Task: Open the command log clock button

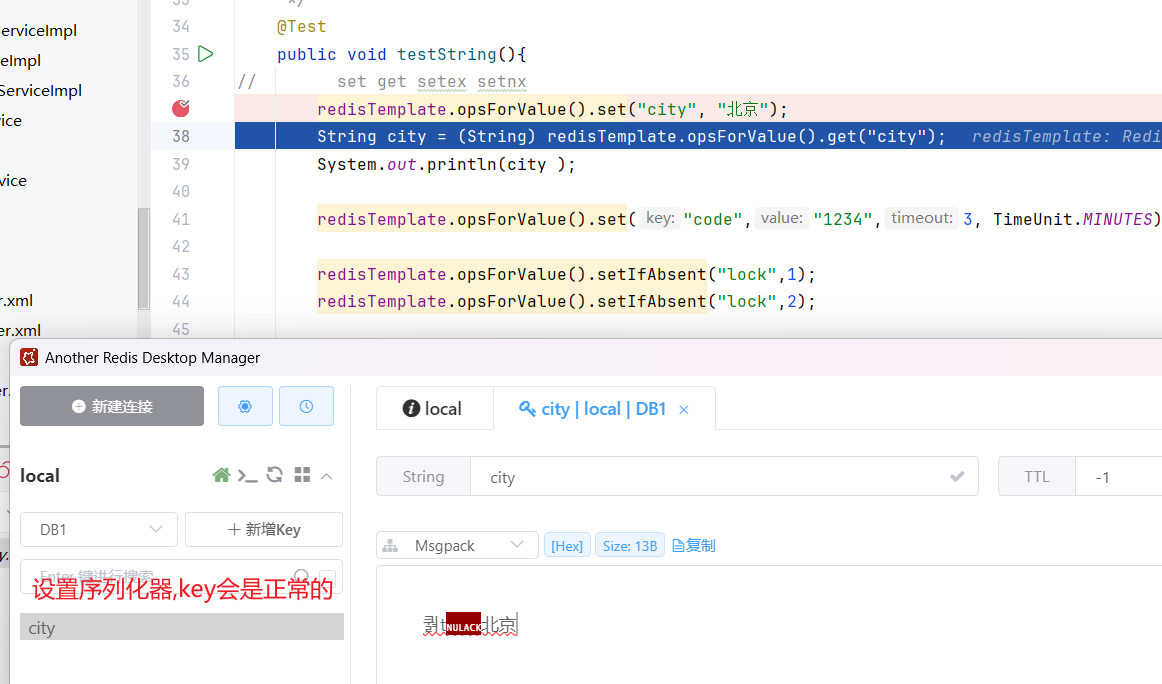Action: (x=306, y=406)
